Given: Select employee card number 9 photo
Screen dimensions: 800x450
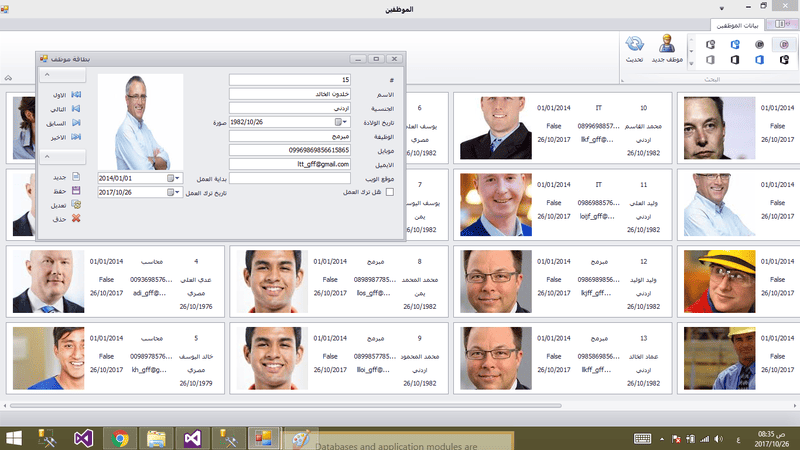Looking at the screenshot, I should pos(272,358).
